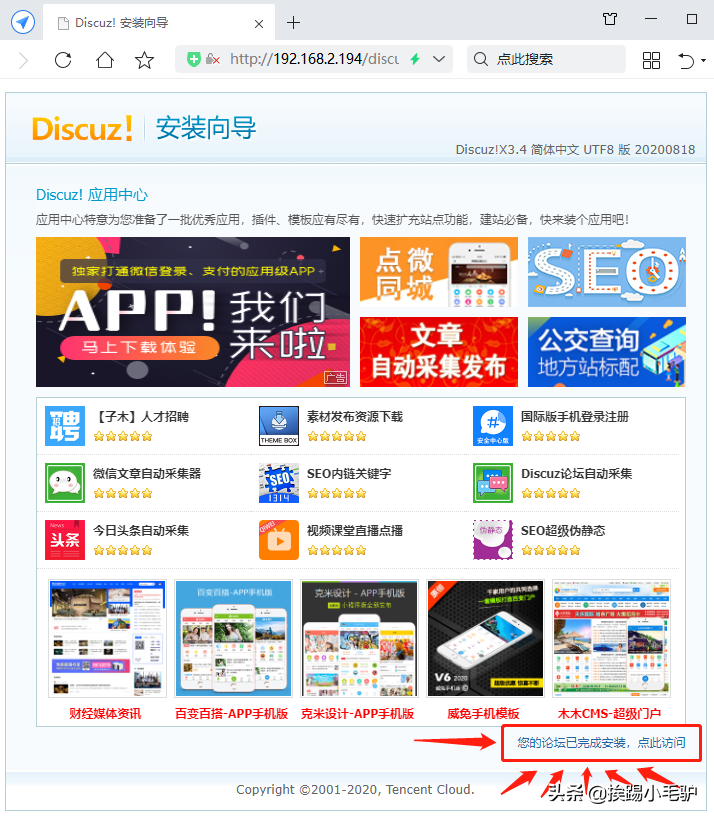Image resolution: width=714 pixels, height=819 pixels.
Task: Click the 点此搜索 search box
Action: [x=546, y=59]
